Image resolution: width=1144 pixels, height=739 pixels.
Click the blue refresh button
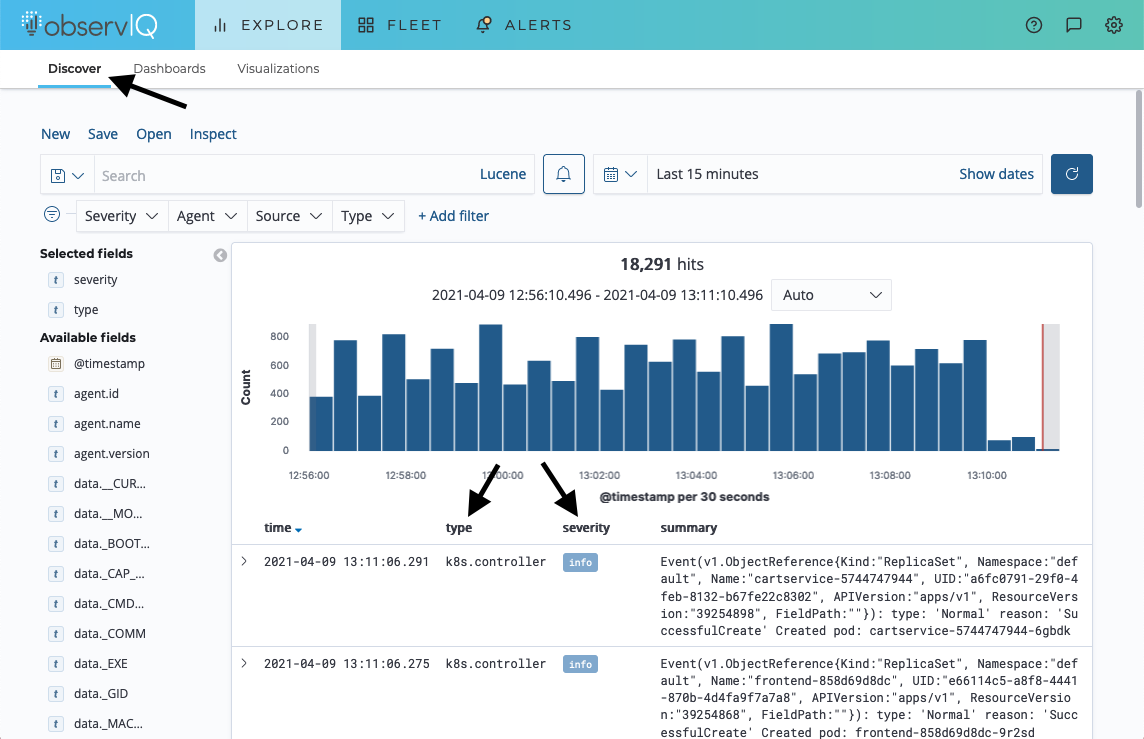tap(1072, 174)
